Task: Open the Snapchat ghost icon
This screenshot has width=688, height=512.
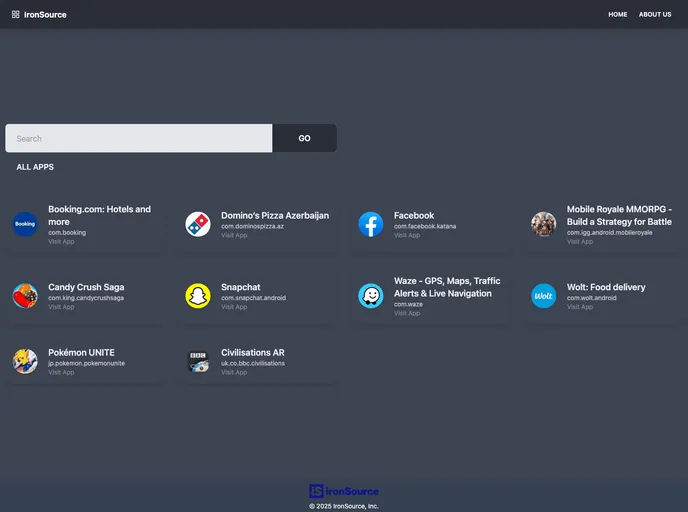Action: pyautogui.click(x=198, y=296)
